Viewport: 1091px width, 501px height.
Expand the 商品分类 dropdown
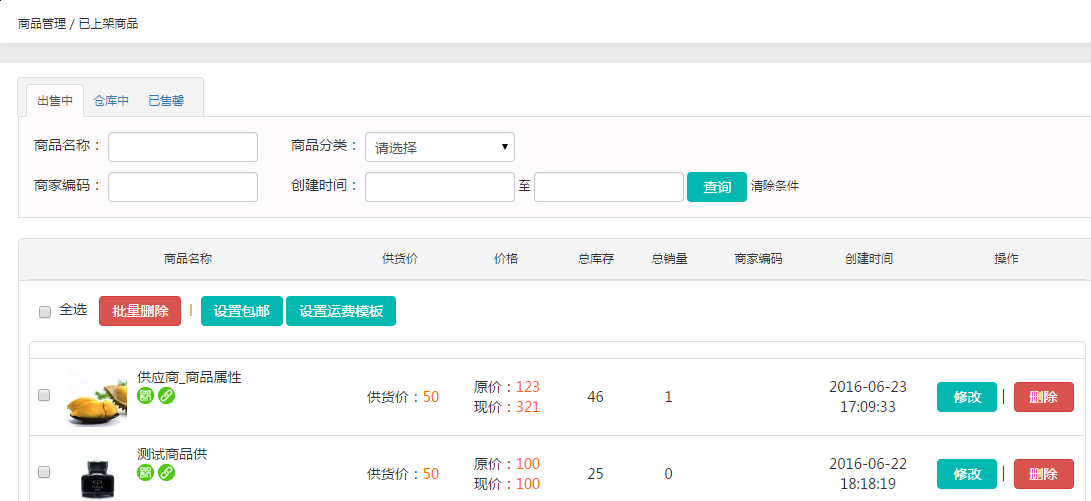(x=439, y=147)
